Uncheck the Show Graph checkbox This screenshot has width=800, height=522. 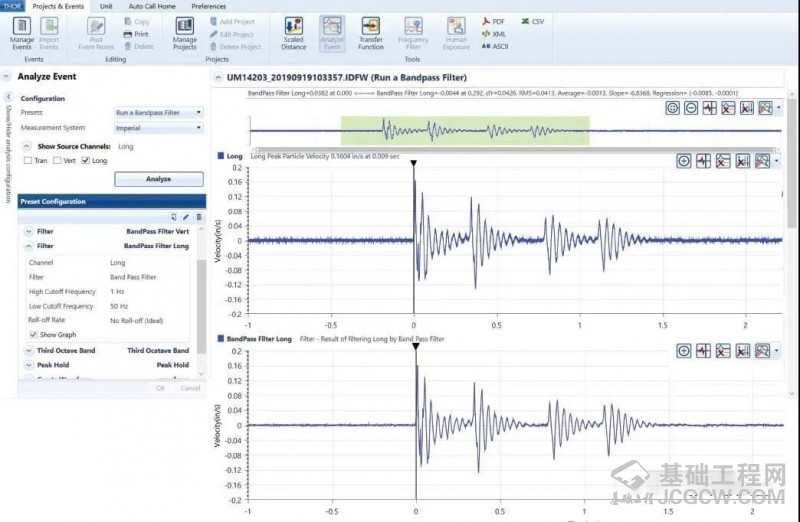point(33,335)
